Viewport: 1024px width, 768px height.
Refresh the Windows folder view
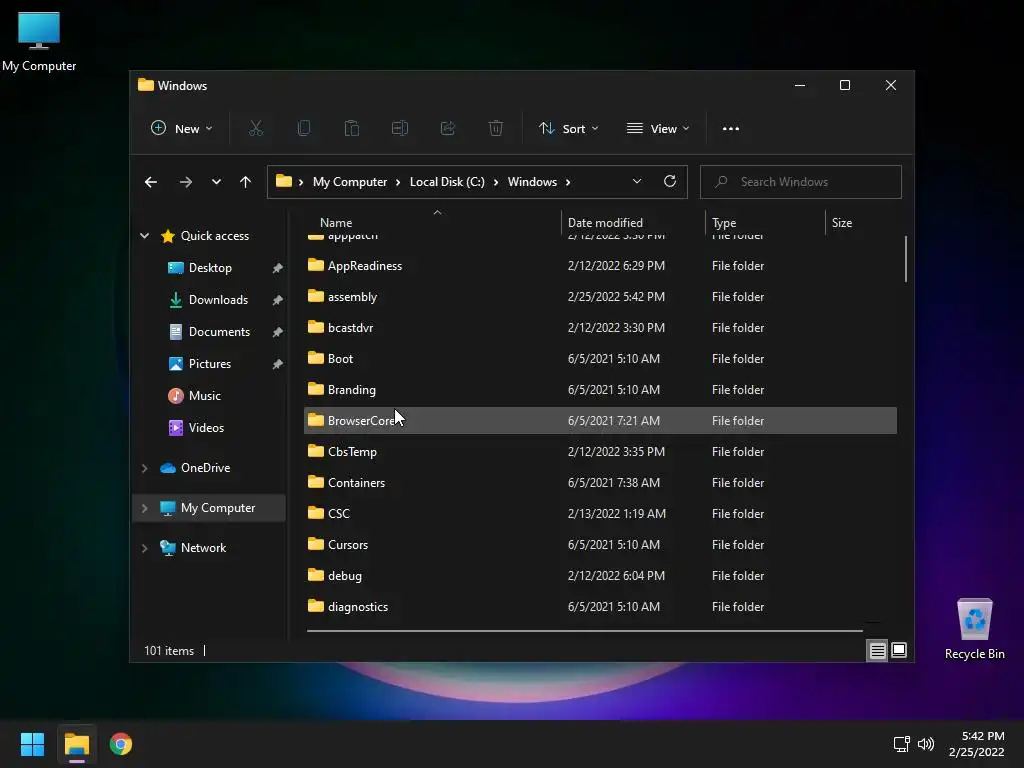click(669, 182)
